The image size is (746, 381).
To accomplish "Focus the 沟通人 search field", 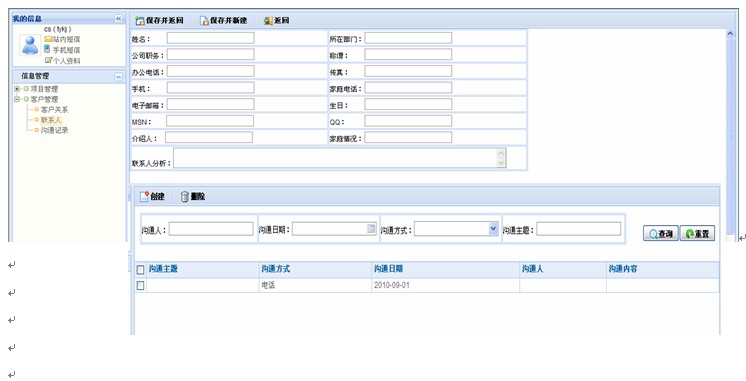I will (211, 229).
